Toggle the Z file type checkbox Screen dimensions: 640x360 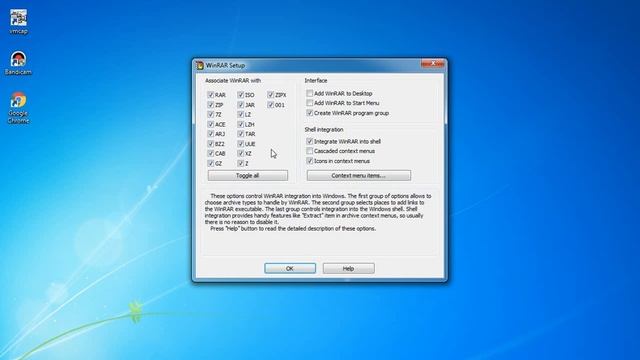point(240,163)
